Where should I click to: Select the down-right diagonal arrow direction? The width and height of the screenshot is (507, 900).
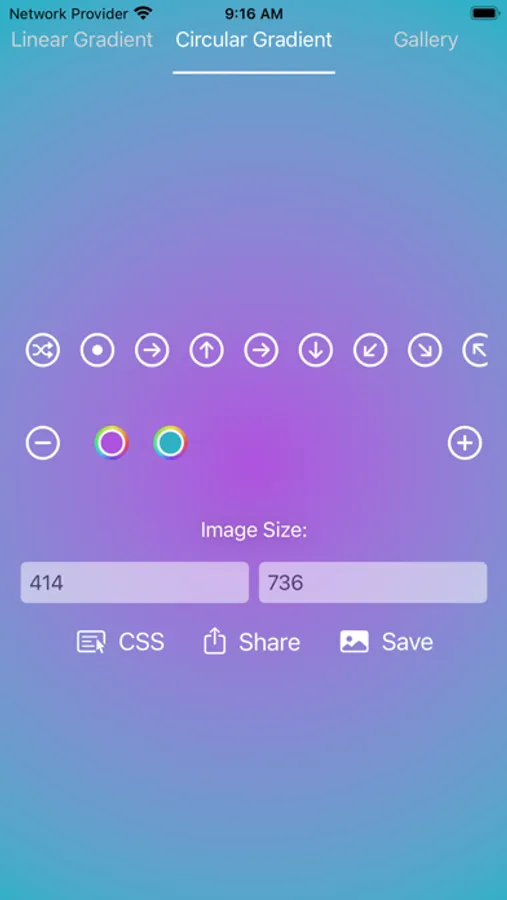pyautogui.click(x=425, y=350)
